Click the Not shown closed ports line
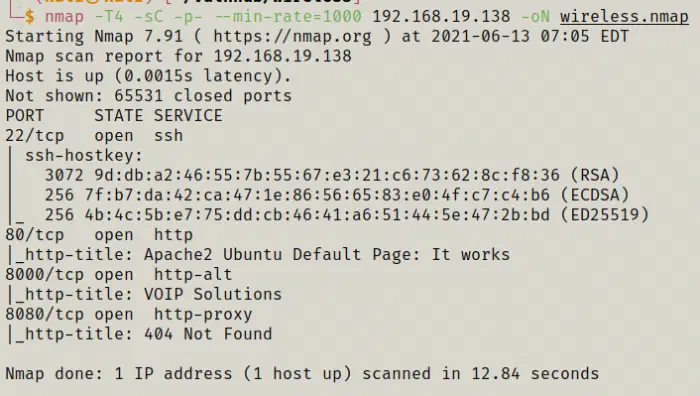 148,96
